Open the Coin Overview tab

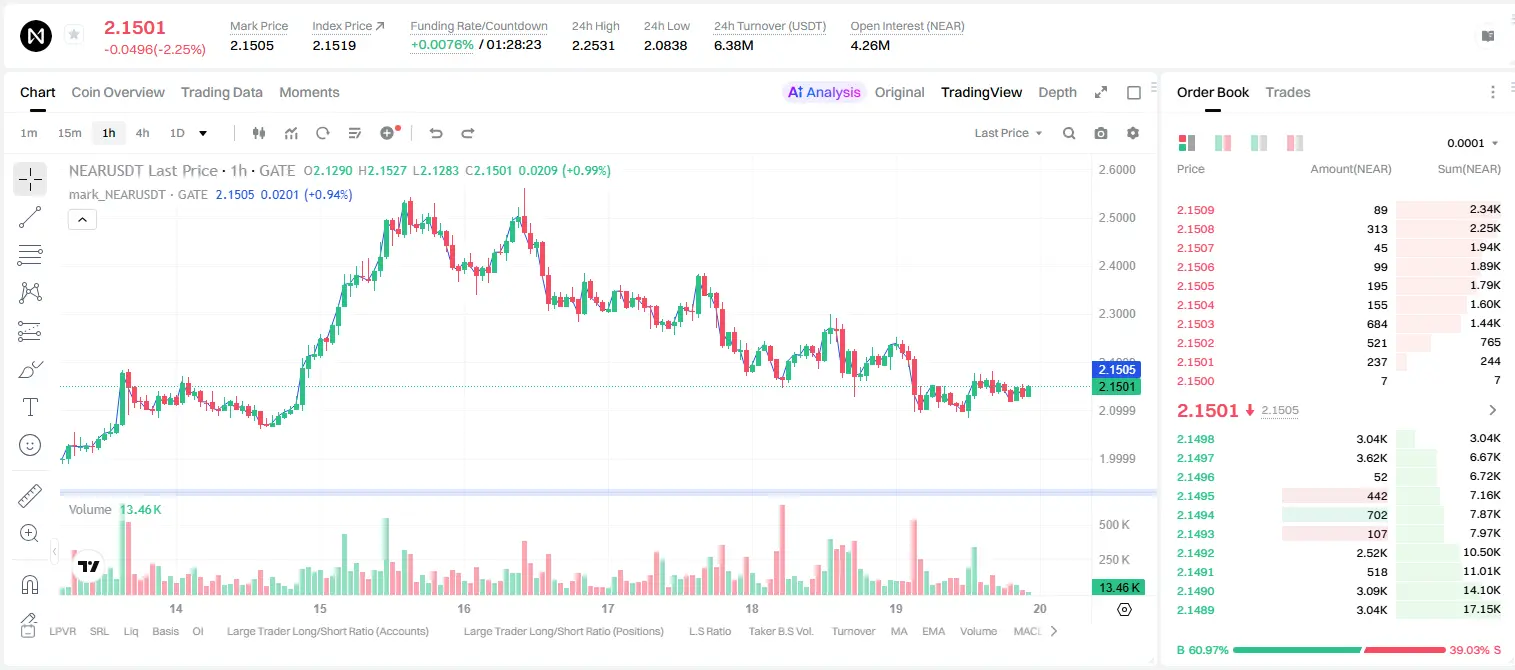(x=118, y=92)
